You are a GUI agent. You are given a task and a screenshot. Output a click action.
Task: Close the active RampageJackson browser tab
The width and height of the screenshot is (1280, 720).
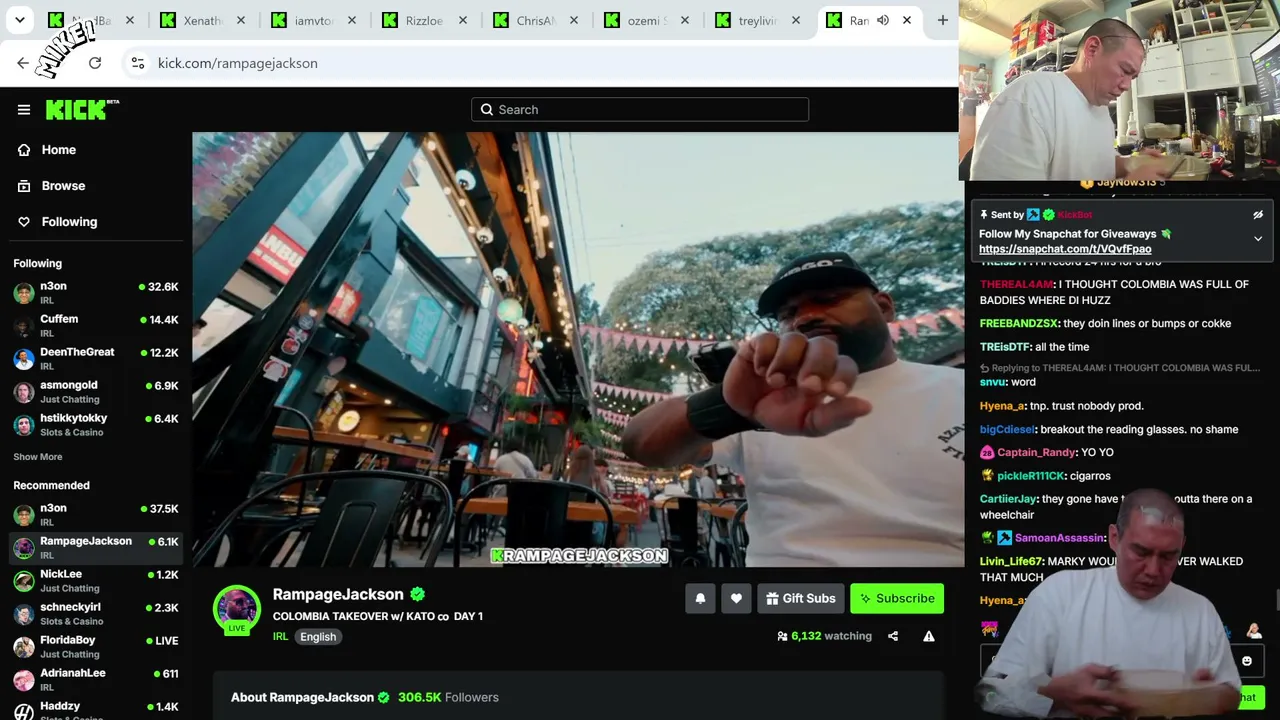[x=907, y=20]
